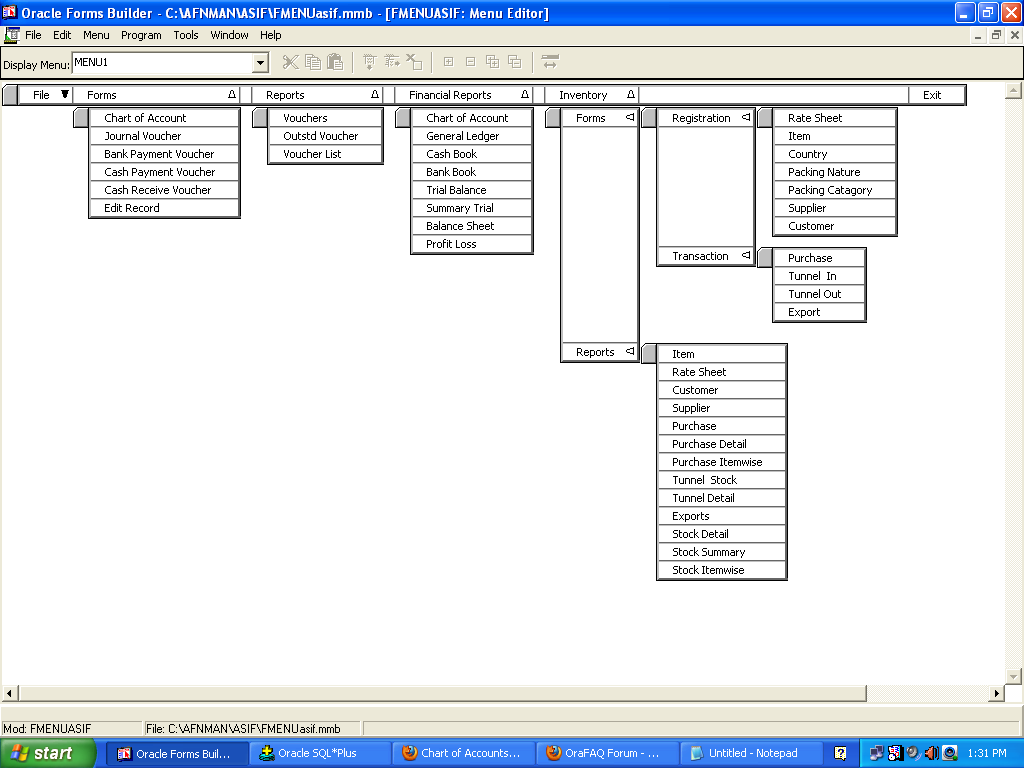Select the Trial Balance menu item
This screenshot has height=768, width=1024.
[472, 190]
